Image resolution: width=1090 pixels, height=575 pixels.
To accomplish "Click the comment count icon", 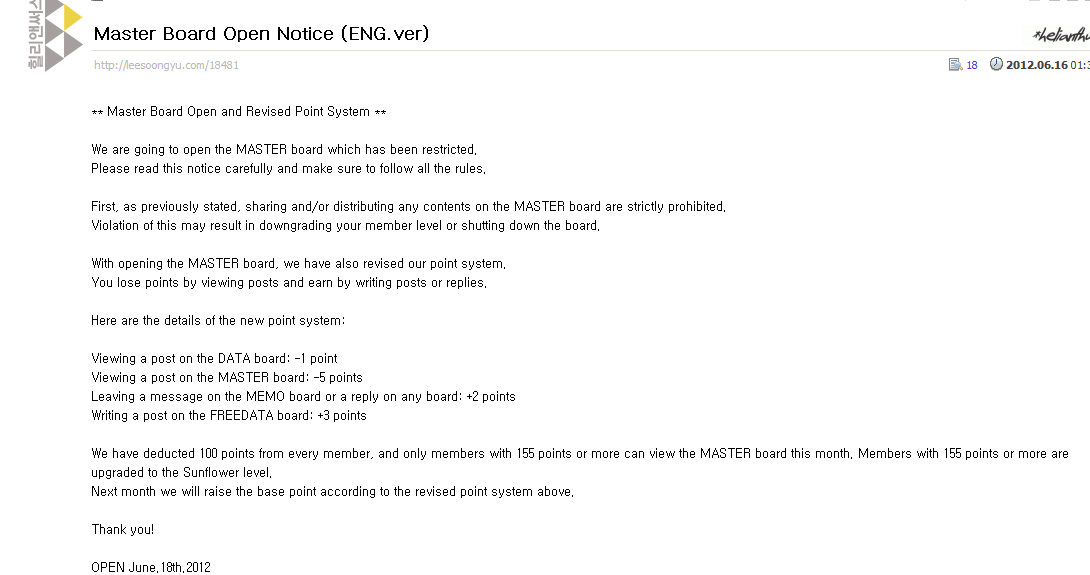I will [955, 65].
